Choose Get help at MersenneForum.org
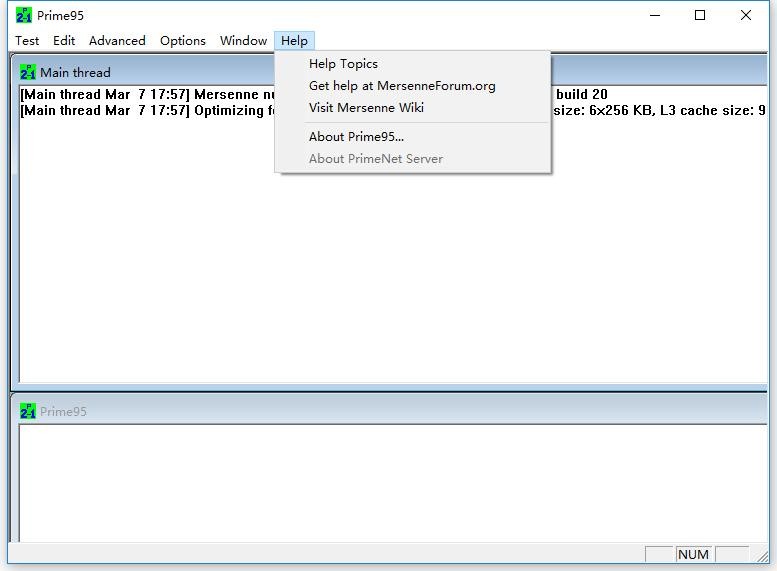 (412, 86)
